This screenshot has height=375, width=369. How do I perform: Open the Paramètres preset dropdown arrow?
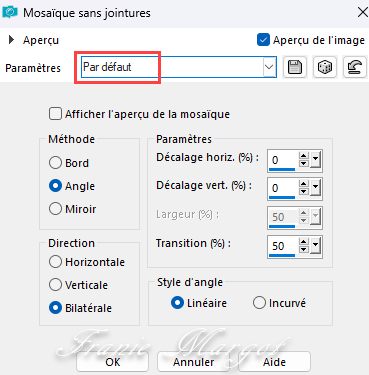pos(269,67)
